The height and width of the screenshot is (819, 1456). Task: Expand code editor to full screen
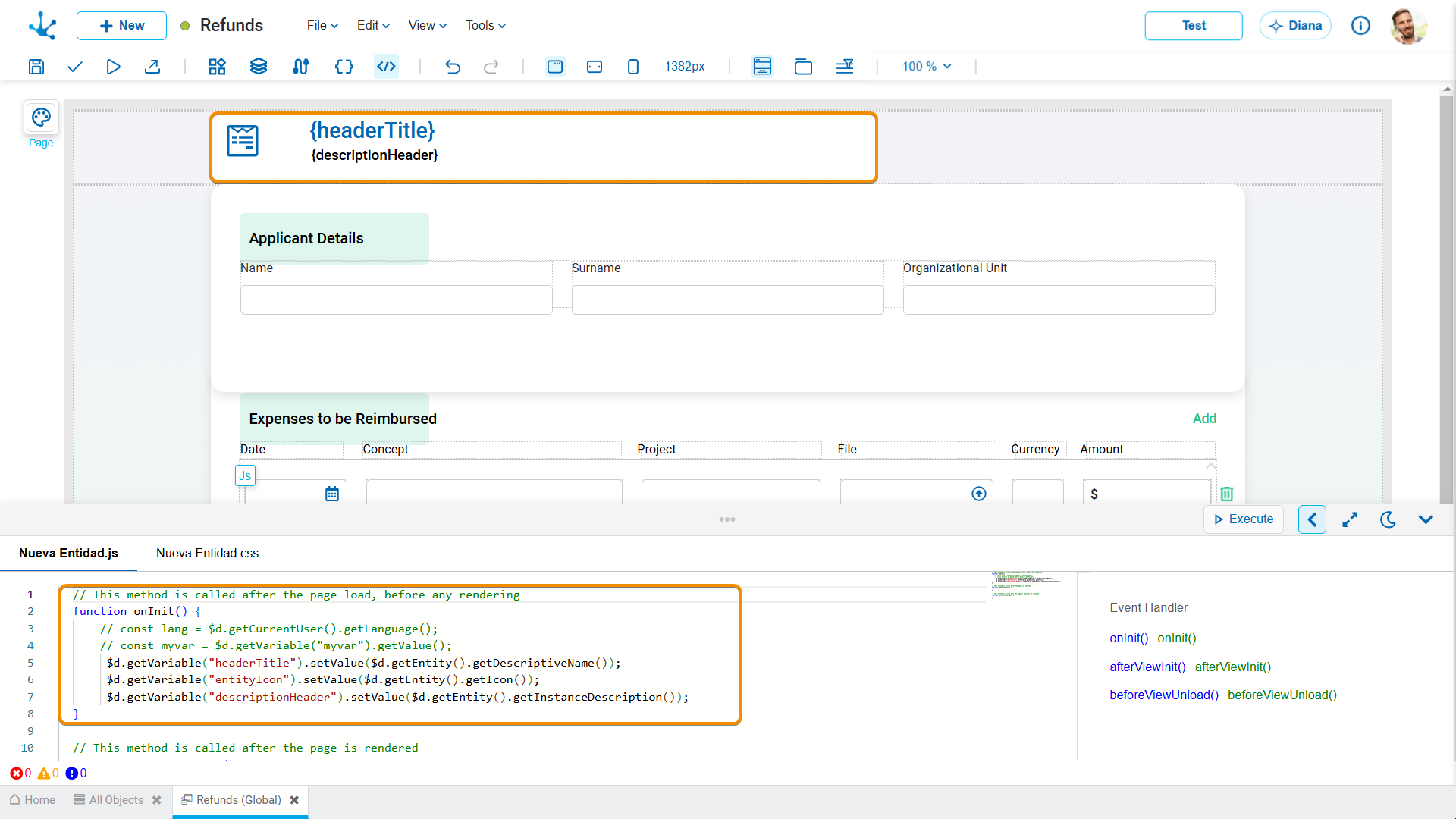coord(1350,519)
